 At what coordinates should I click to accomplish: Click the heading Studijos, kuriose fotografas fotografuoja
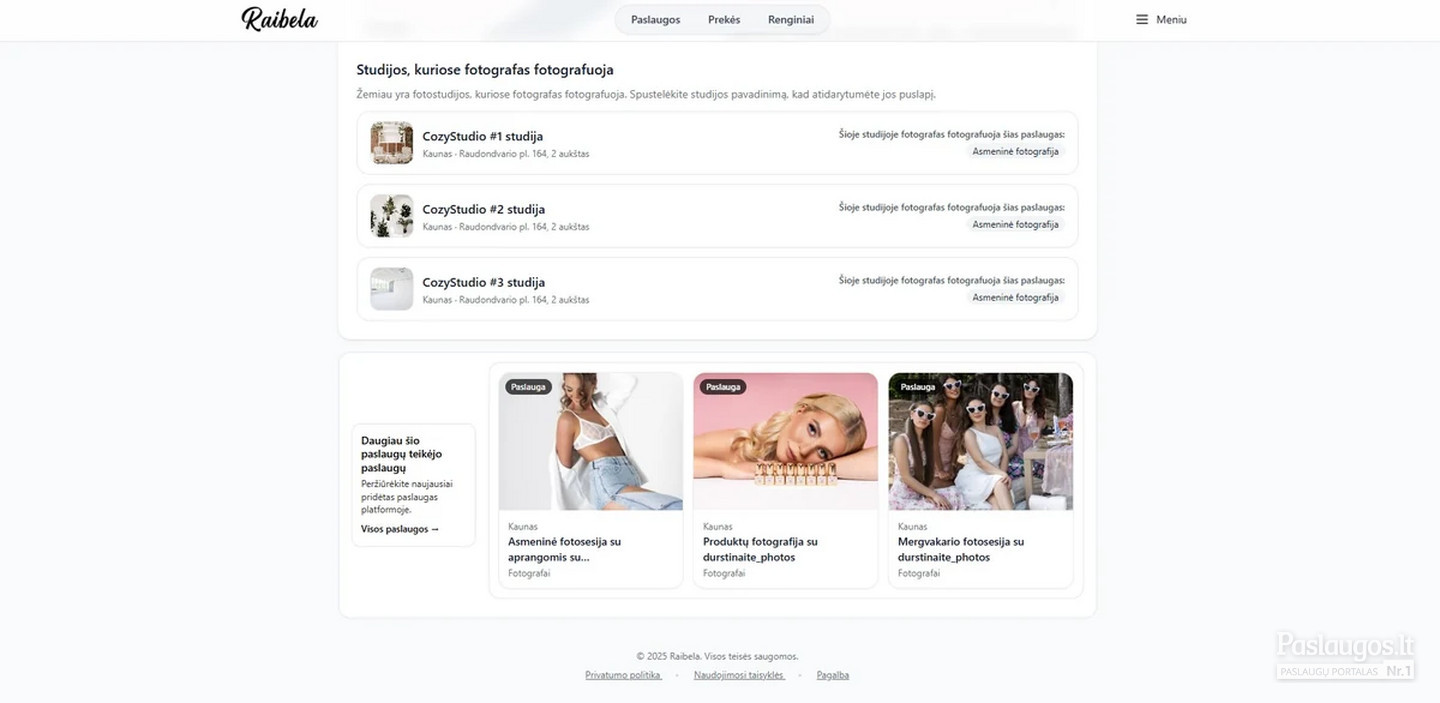pos(485,70)
